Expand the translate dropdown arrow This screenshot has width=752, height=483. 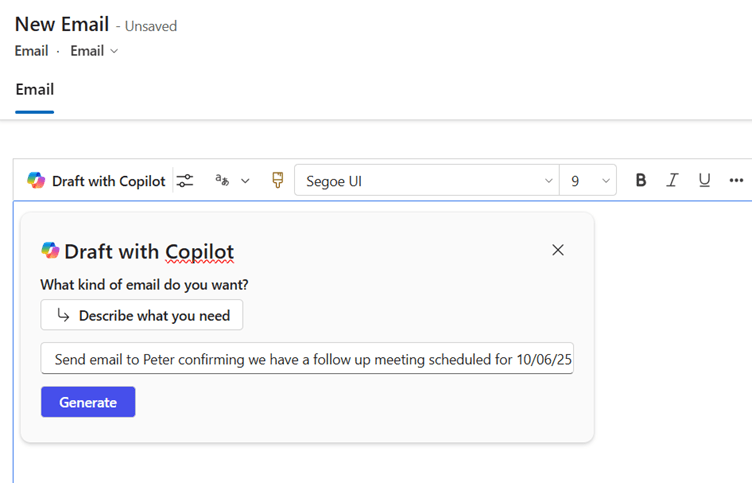click(245, 181)
